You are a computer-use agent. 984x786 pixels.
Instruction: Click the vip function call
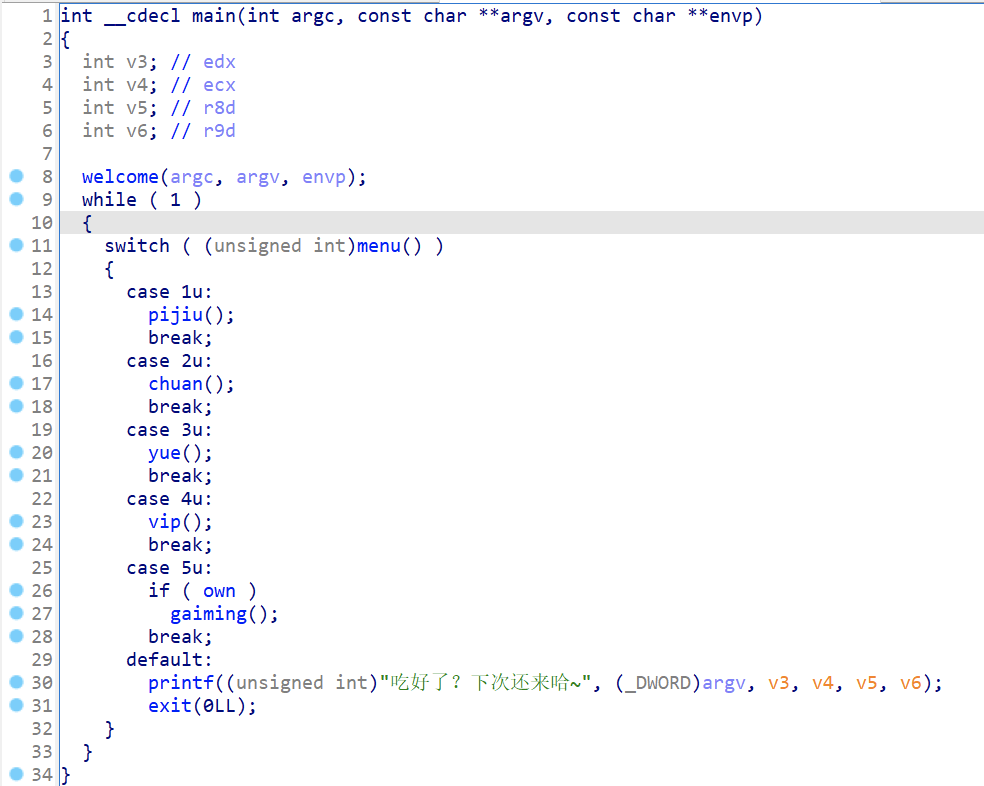164,522
